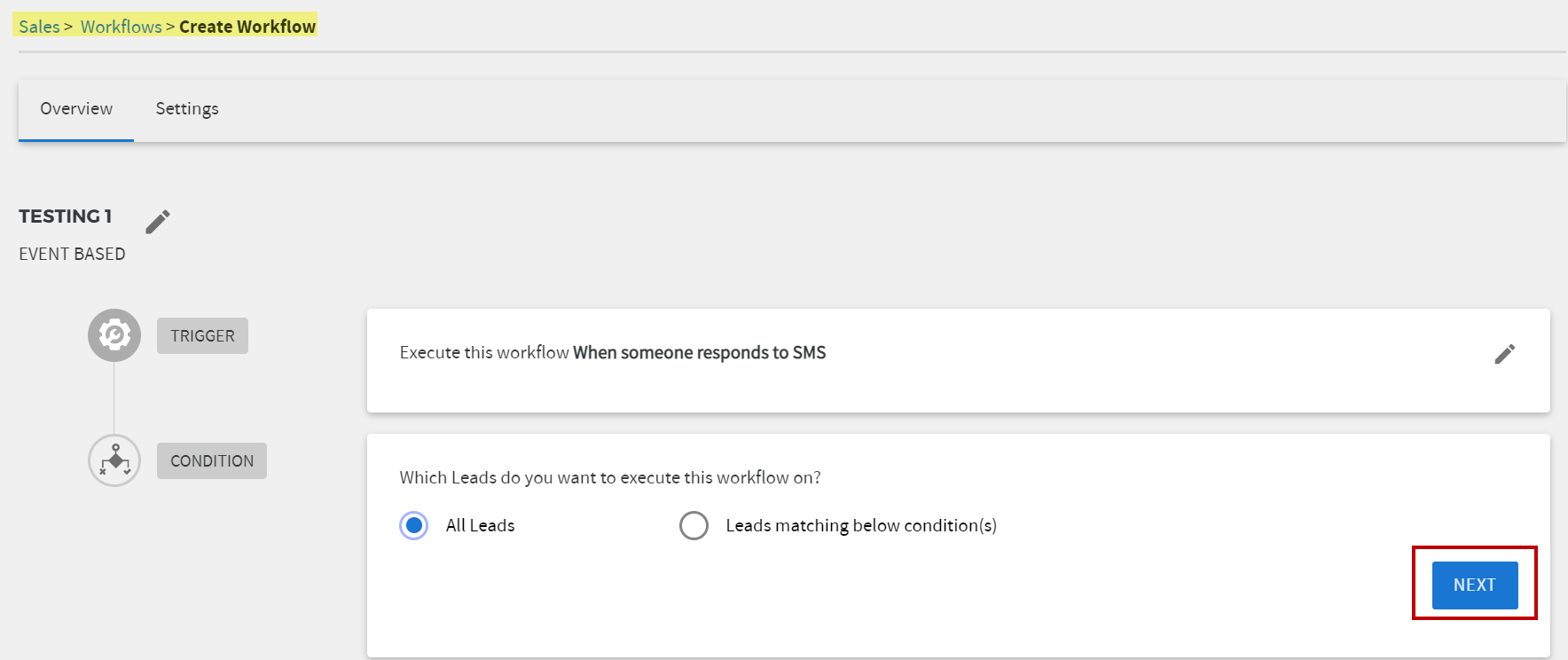
Task: Click the Create Workflow breadcrumb text
Action: tap(247, 27)
